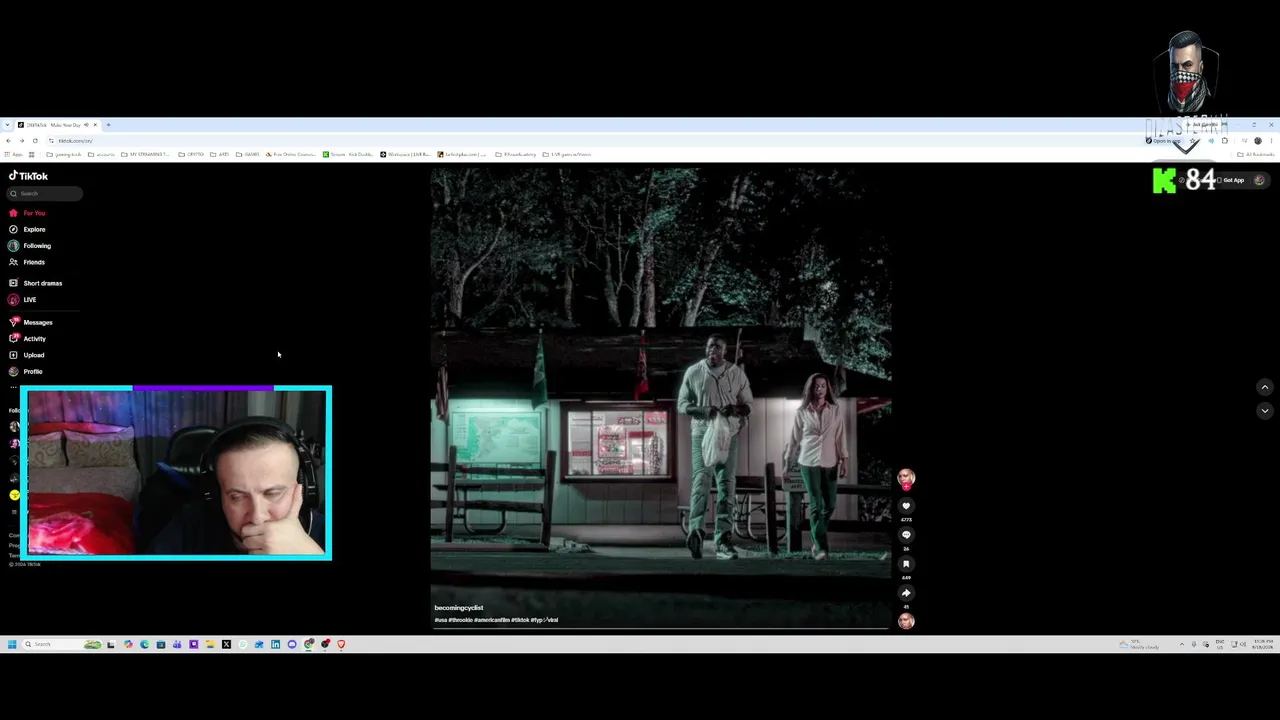This screenshot has height=720, width=1280.
Task: Open the Profile page
Action: point(33,372)
